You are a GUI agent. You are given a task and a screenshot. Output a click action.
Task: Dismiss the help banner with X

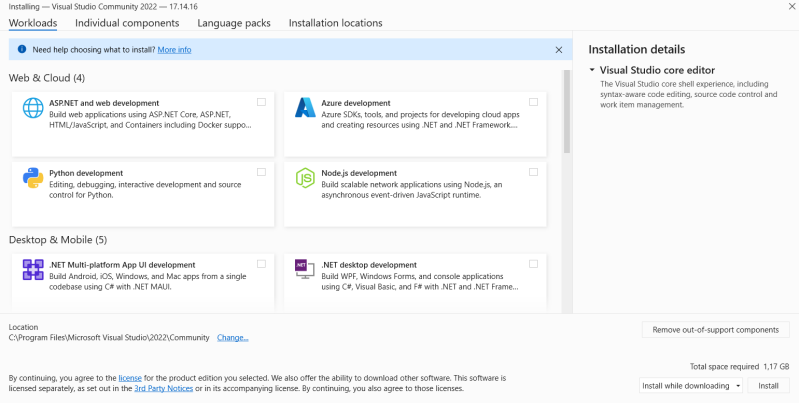pyautogui.click(x=558, y=49)
